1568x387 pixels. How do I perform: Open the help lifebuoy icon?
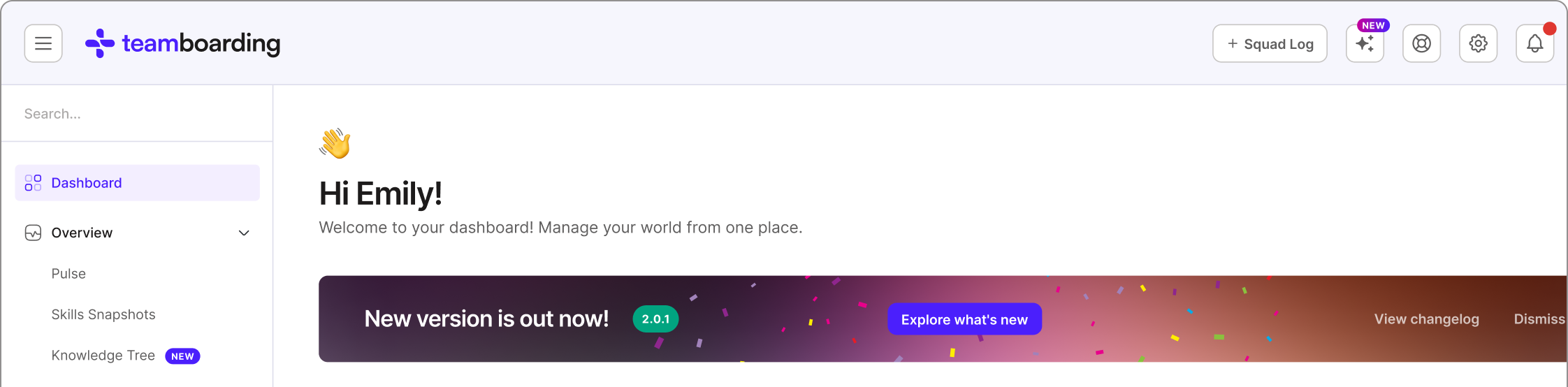pos(1421,44)
